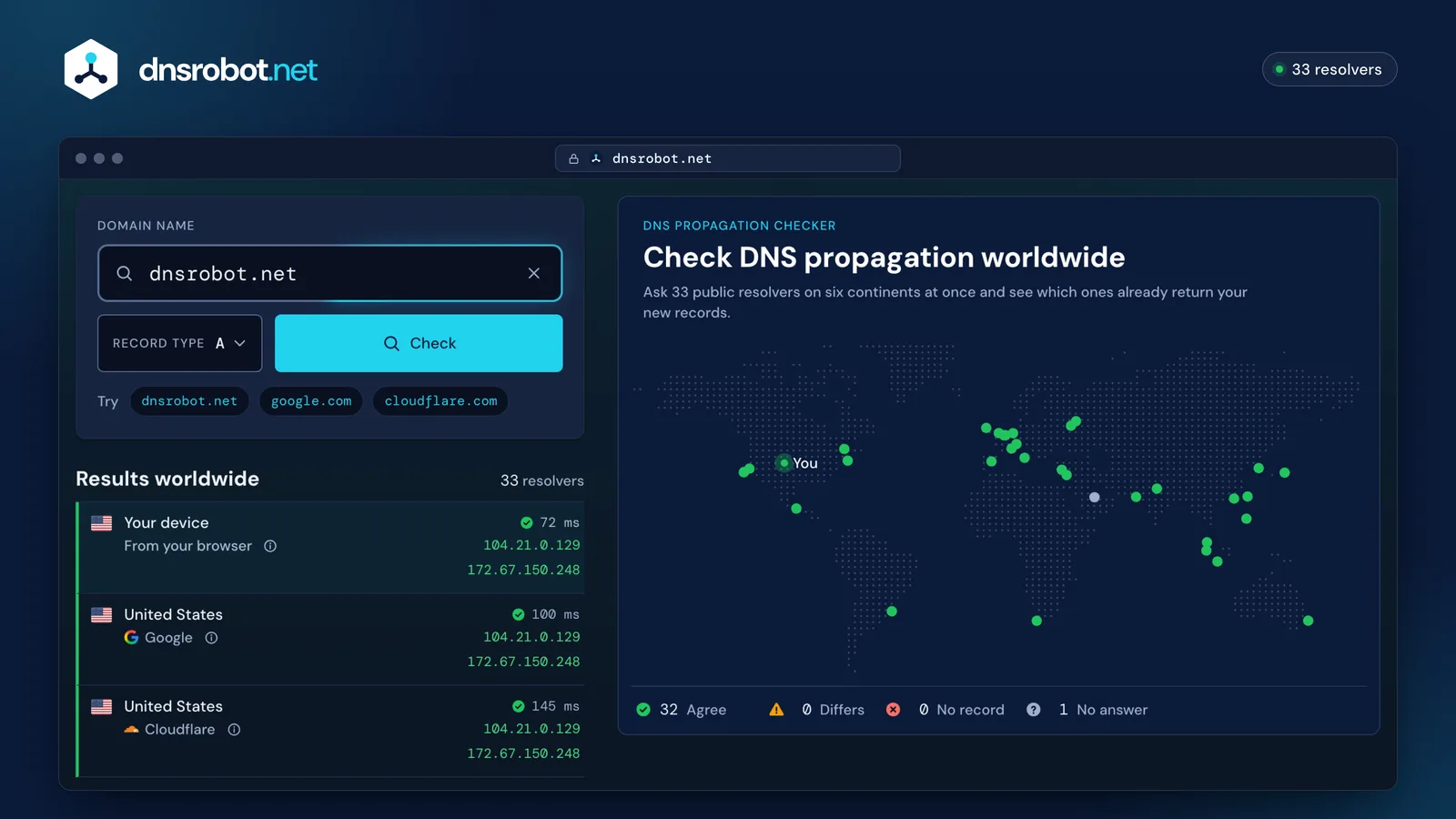Select the 145 ms Cloudflare latency
The image size is (1456, 819).
[555, 706]
